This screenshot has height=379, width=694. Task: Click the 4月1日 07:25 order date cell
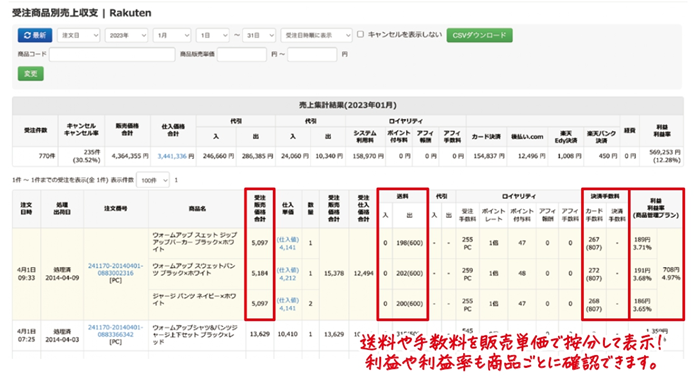point(27,335)
